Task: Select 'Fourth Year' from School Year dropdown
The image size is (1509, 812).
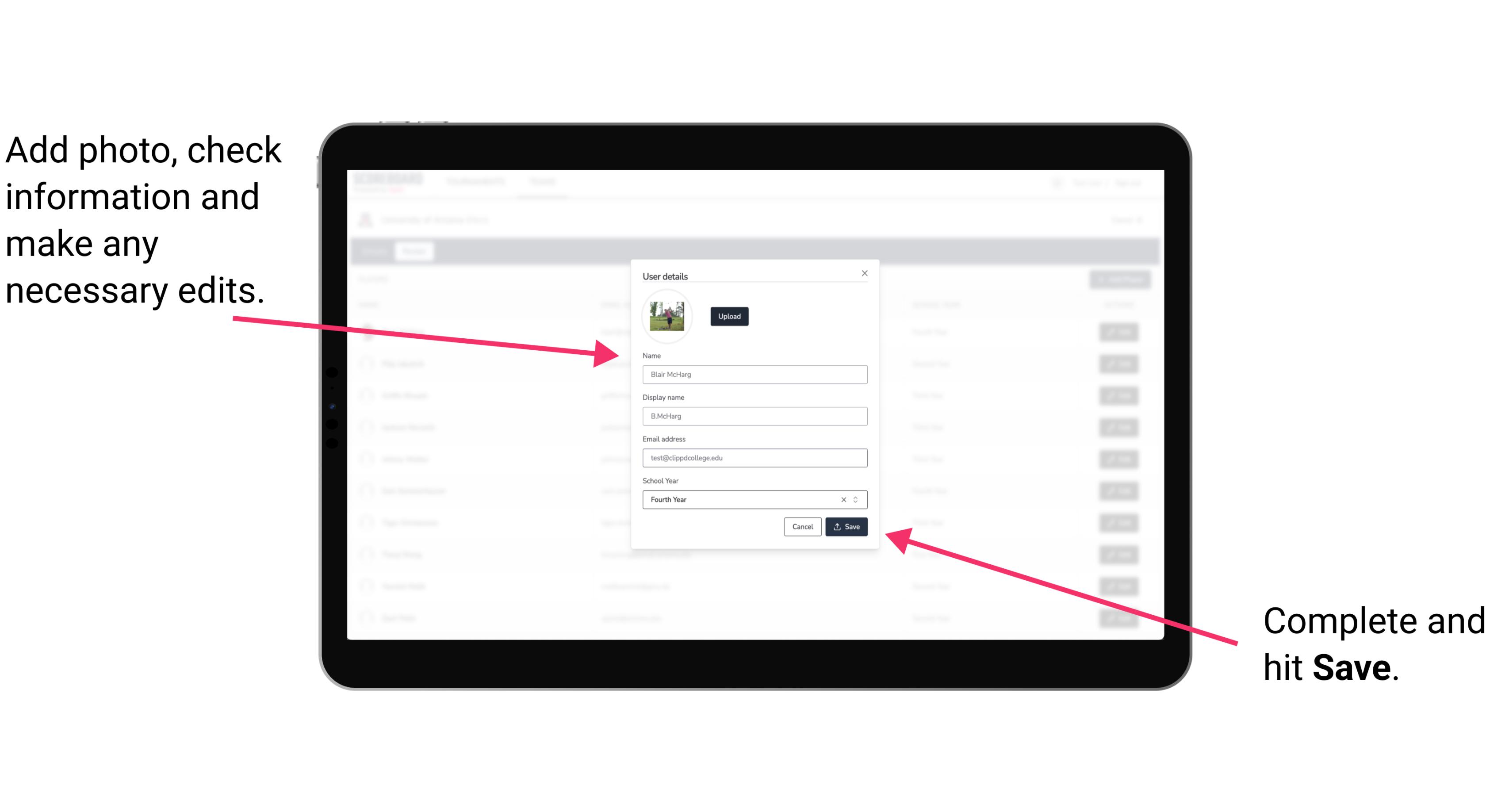Action: [751, 499]
